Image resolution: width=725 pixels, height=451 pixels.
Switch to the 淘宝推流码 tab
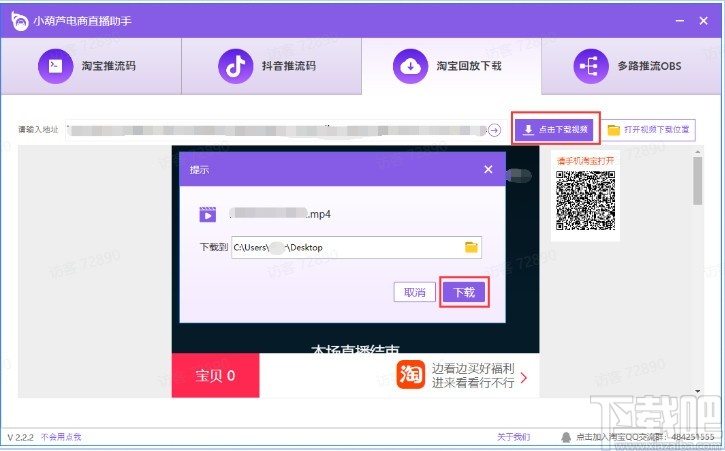pyautogui.click(x=91, y=66)
